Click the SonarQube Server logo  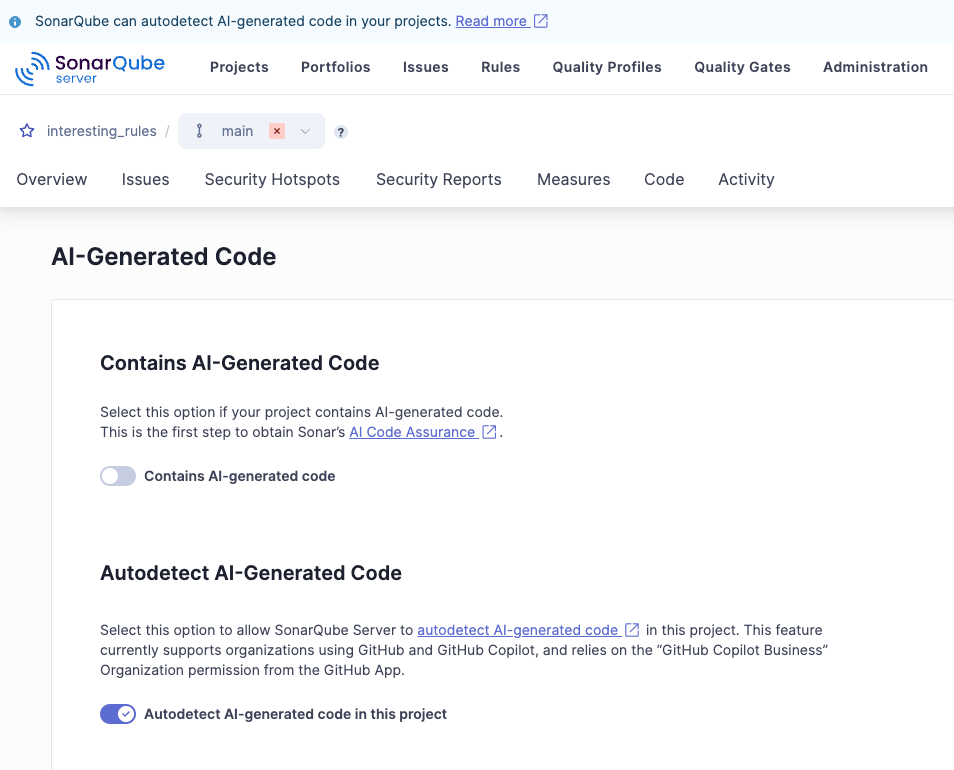90,67
